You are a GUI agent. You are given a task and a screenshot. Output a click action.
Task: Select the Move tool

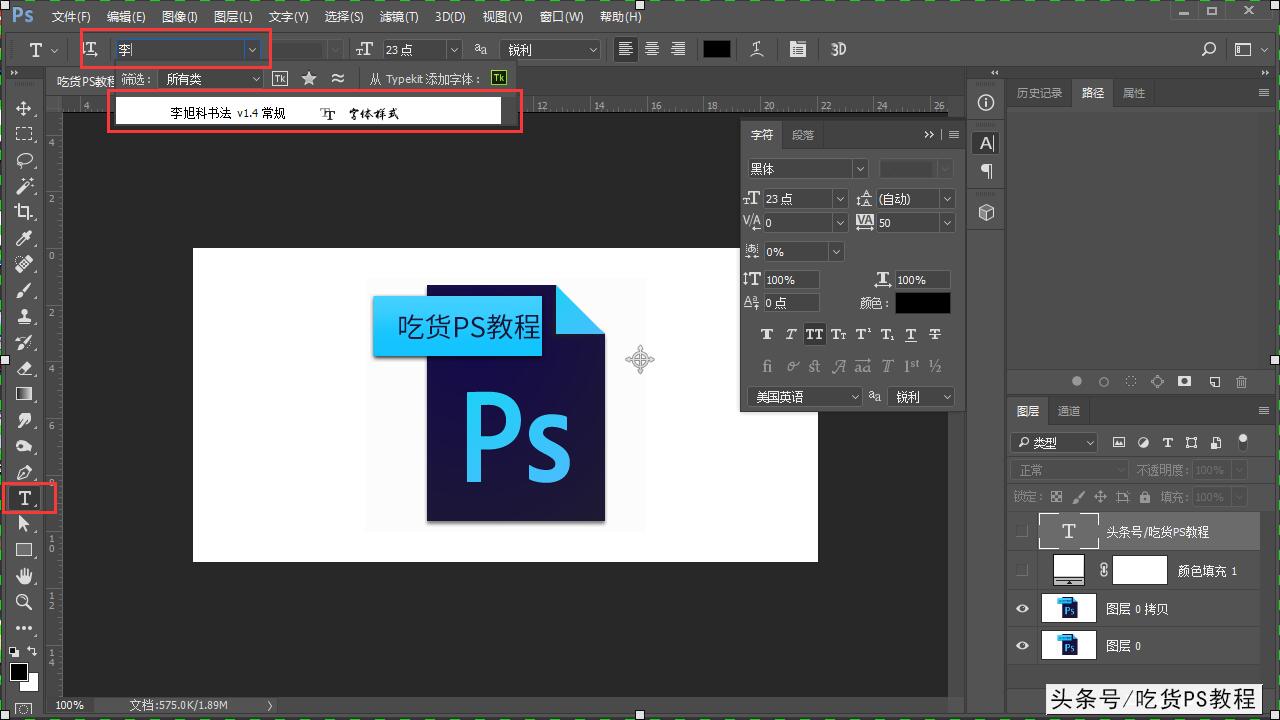[x=24, y=108]
